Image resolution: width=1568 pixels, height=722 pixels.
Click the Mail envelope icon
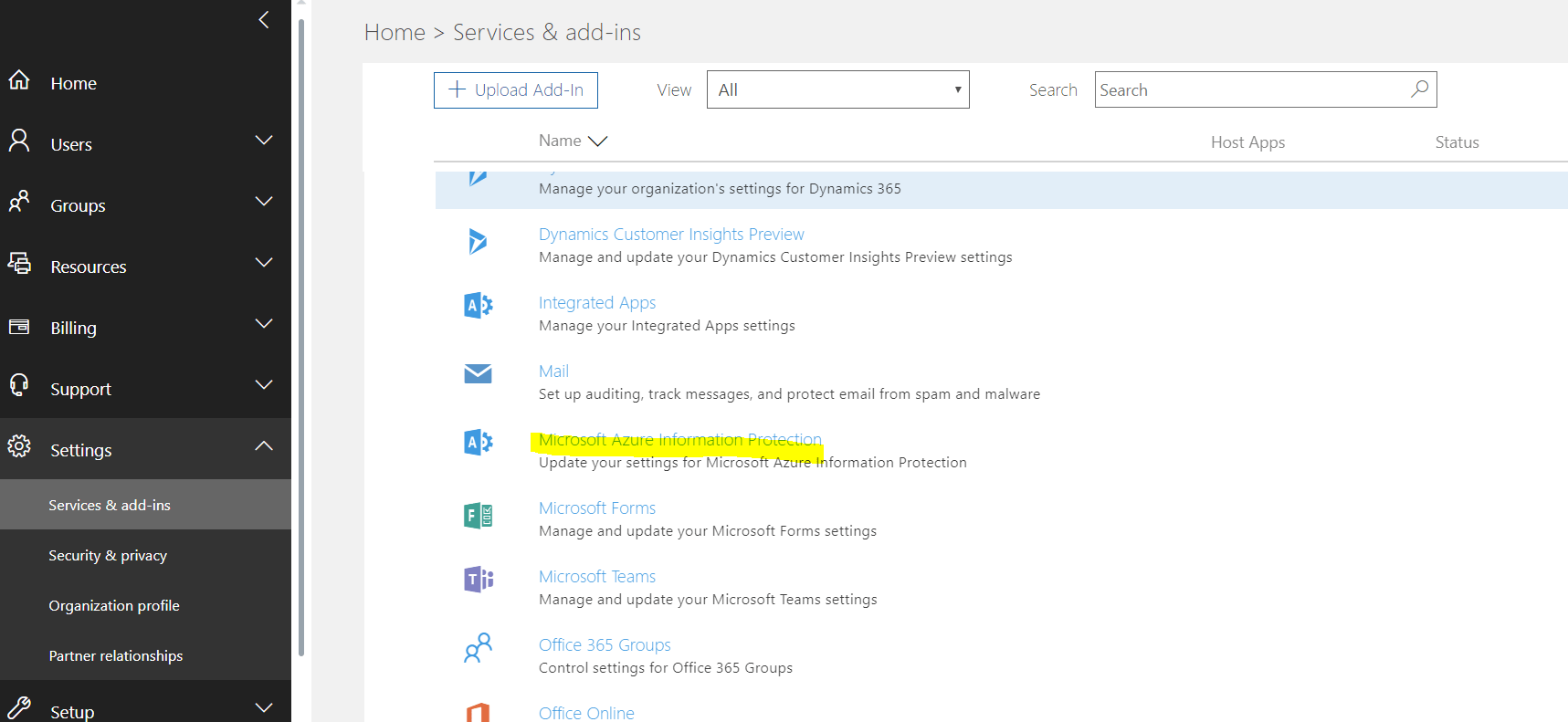[478, 374]
